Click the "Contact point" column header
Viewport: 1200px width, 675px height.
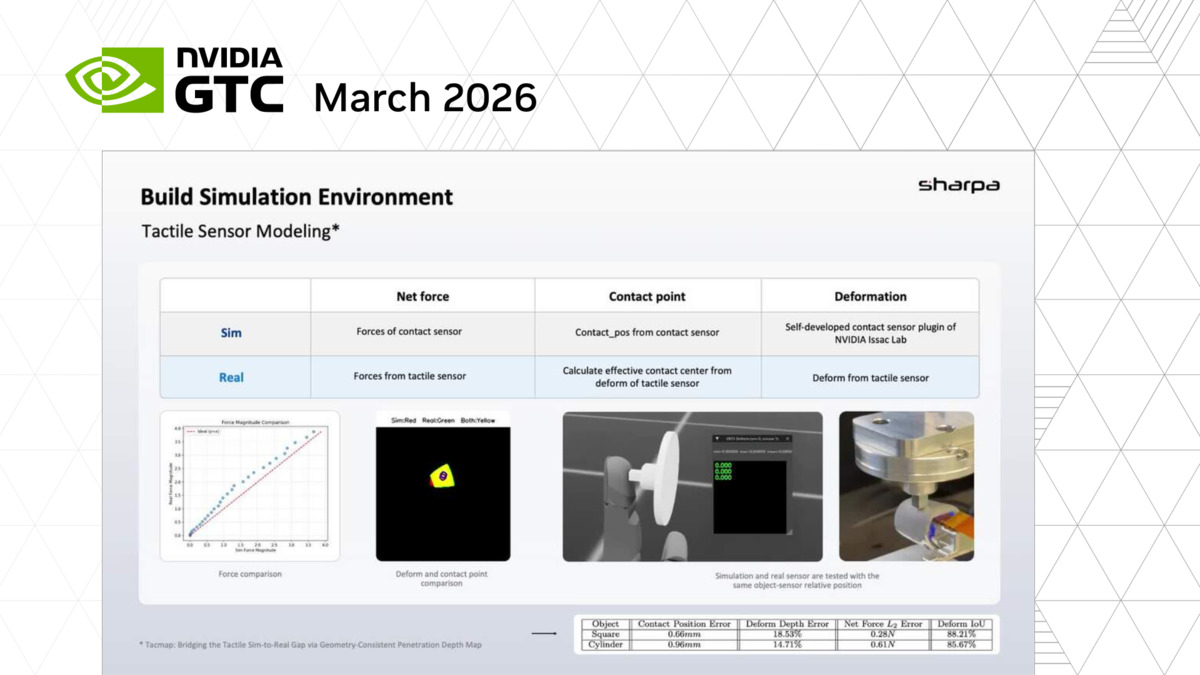point(647,296)
